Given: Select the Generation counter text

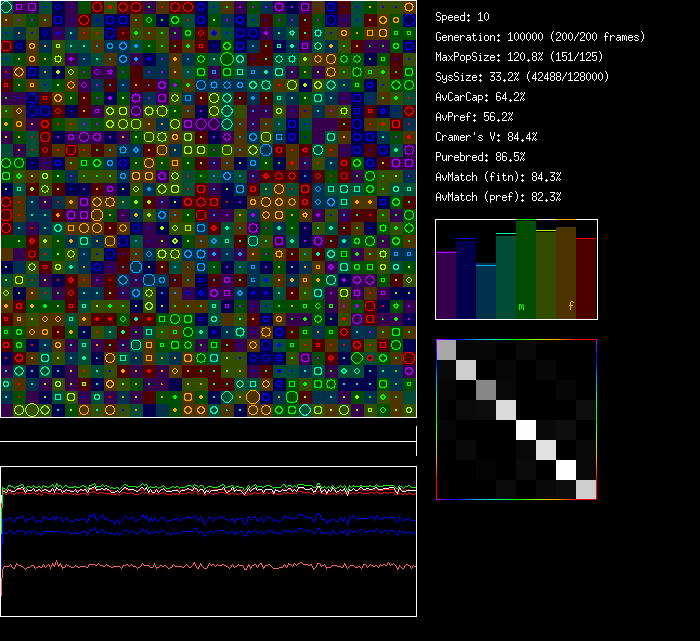Looking at the screenshot, I should point(540,37).
